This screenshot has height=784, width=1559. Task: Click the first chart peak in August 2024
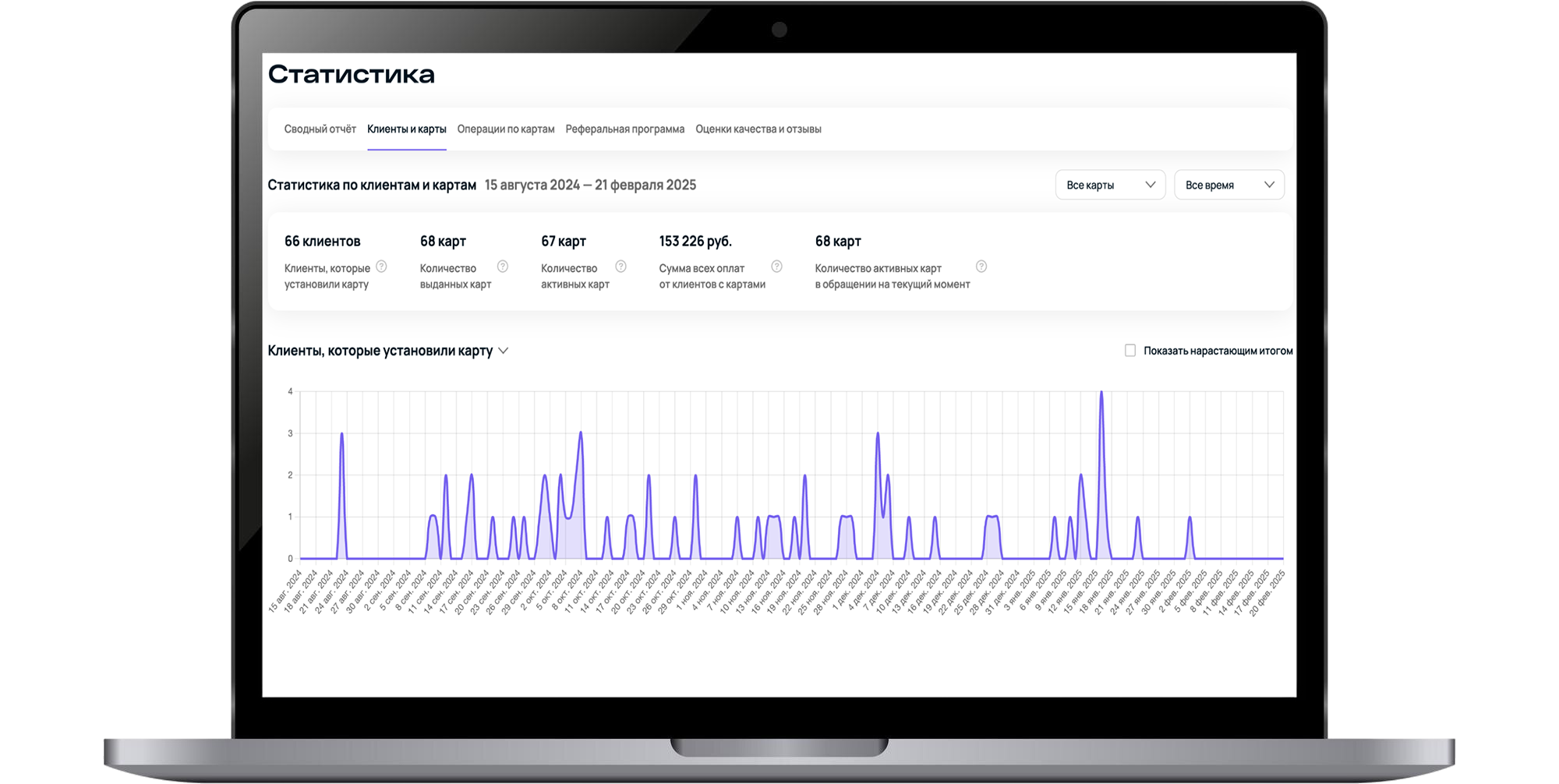tap(341, 435)
